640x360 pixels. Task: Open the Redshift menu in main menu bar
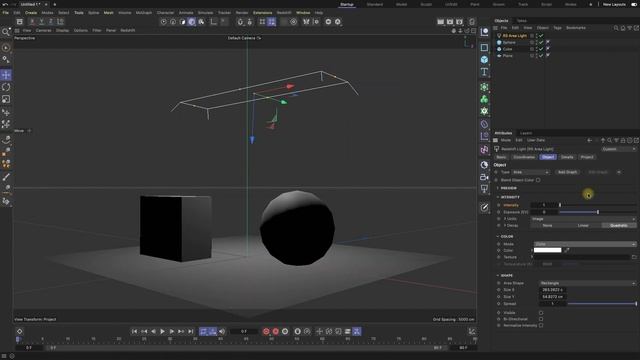[284, 13]
